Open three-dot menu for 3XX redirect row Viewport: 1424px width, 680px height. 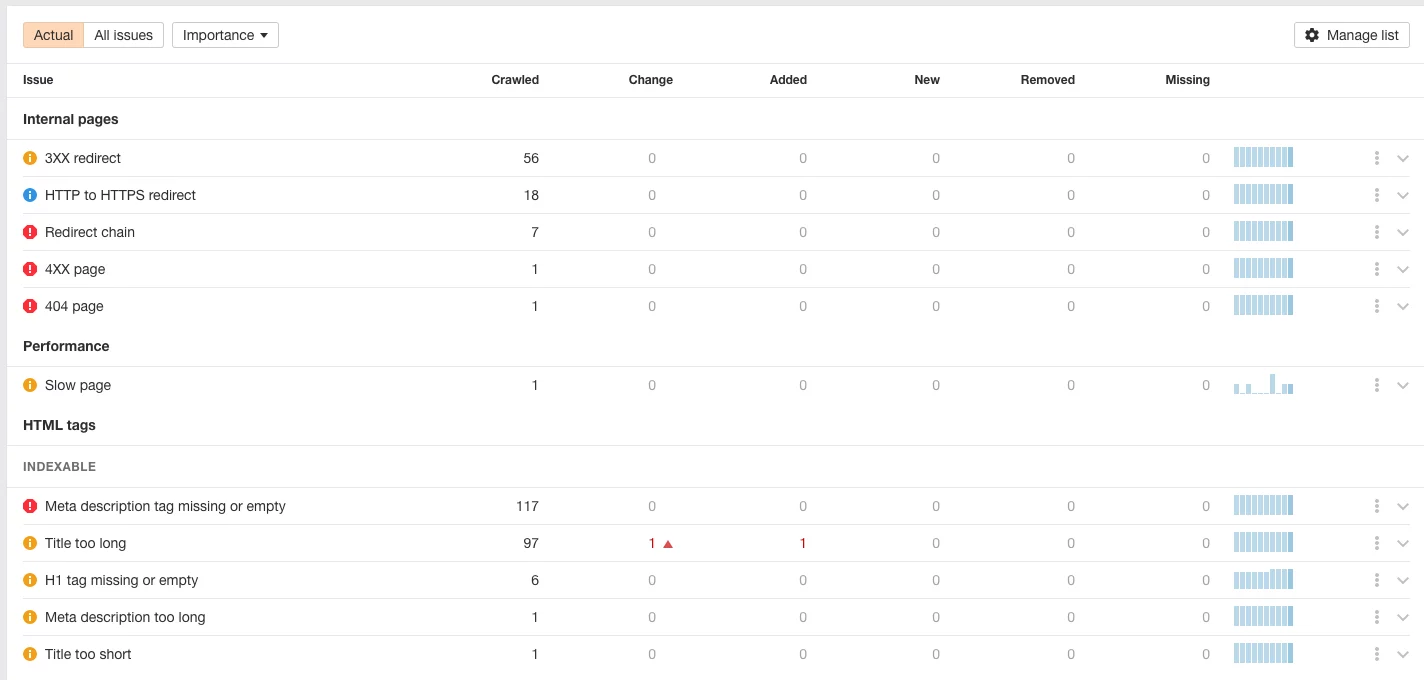(x=1377, y=158)
